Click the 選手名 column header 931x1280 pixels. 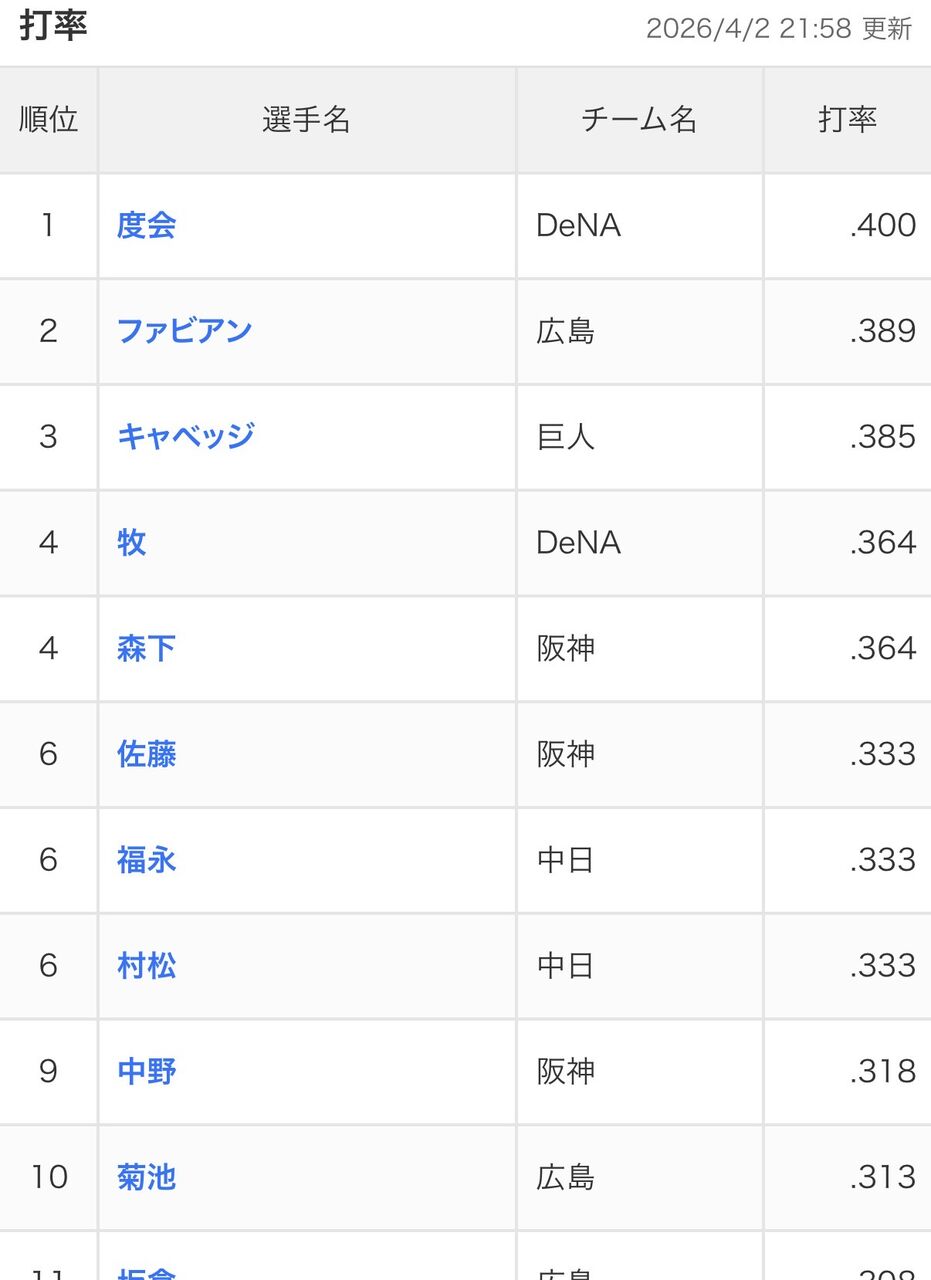pyautogui.click(x=306, y=120)
